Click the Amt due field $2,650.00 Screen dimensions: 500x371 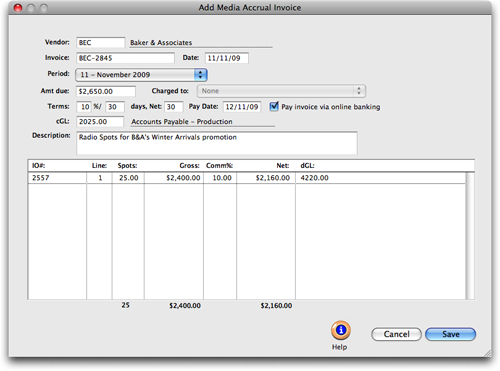pyautogui.click(x=106, y=91)
